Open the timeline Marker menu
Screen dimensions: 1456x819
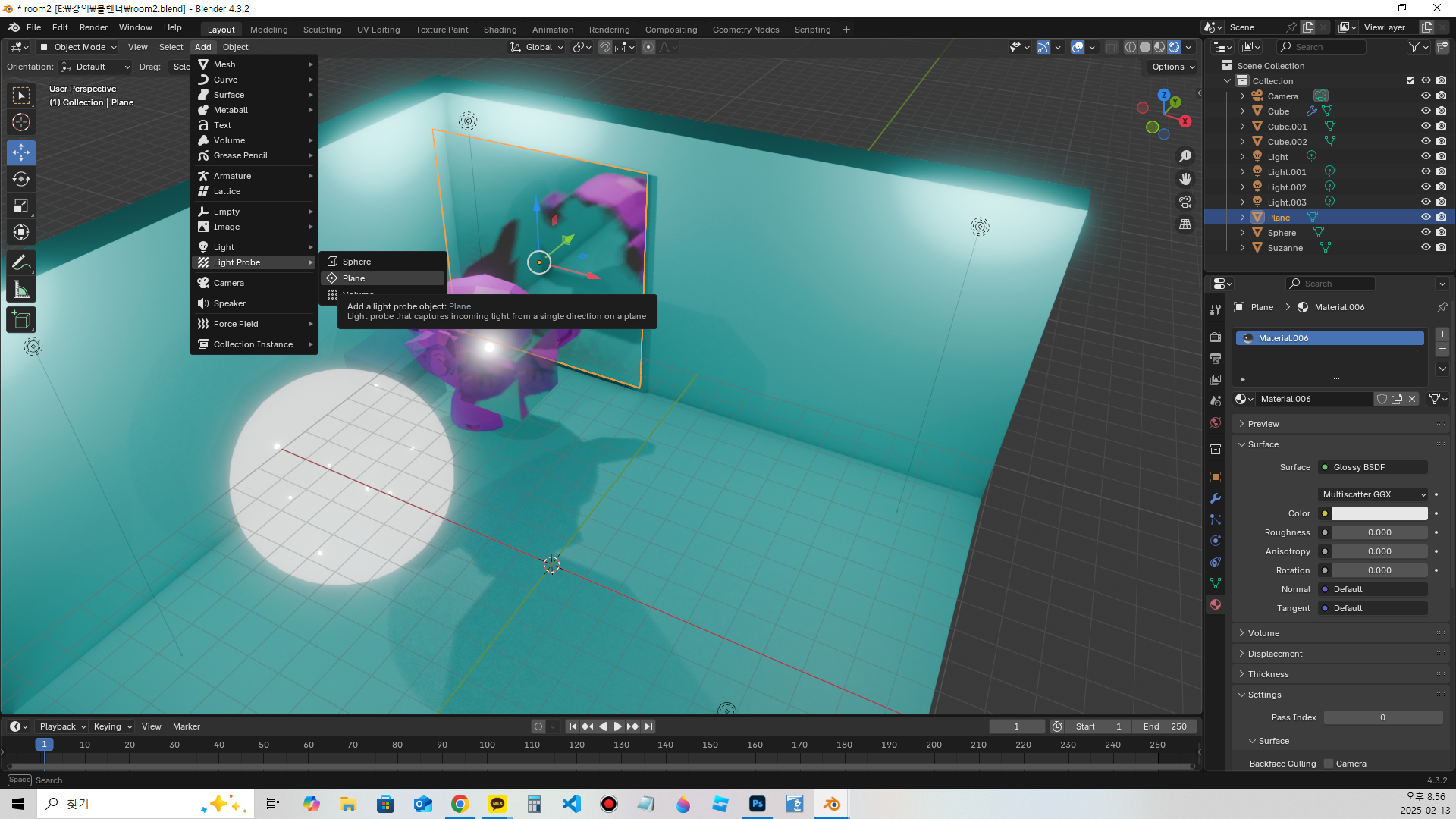186,726
